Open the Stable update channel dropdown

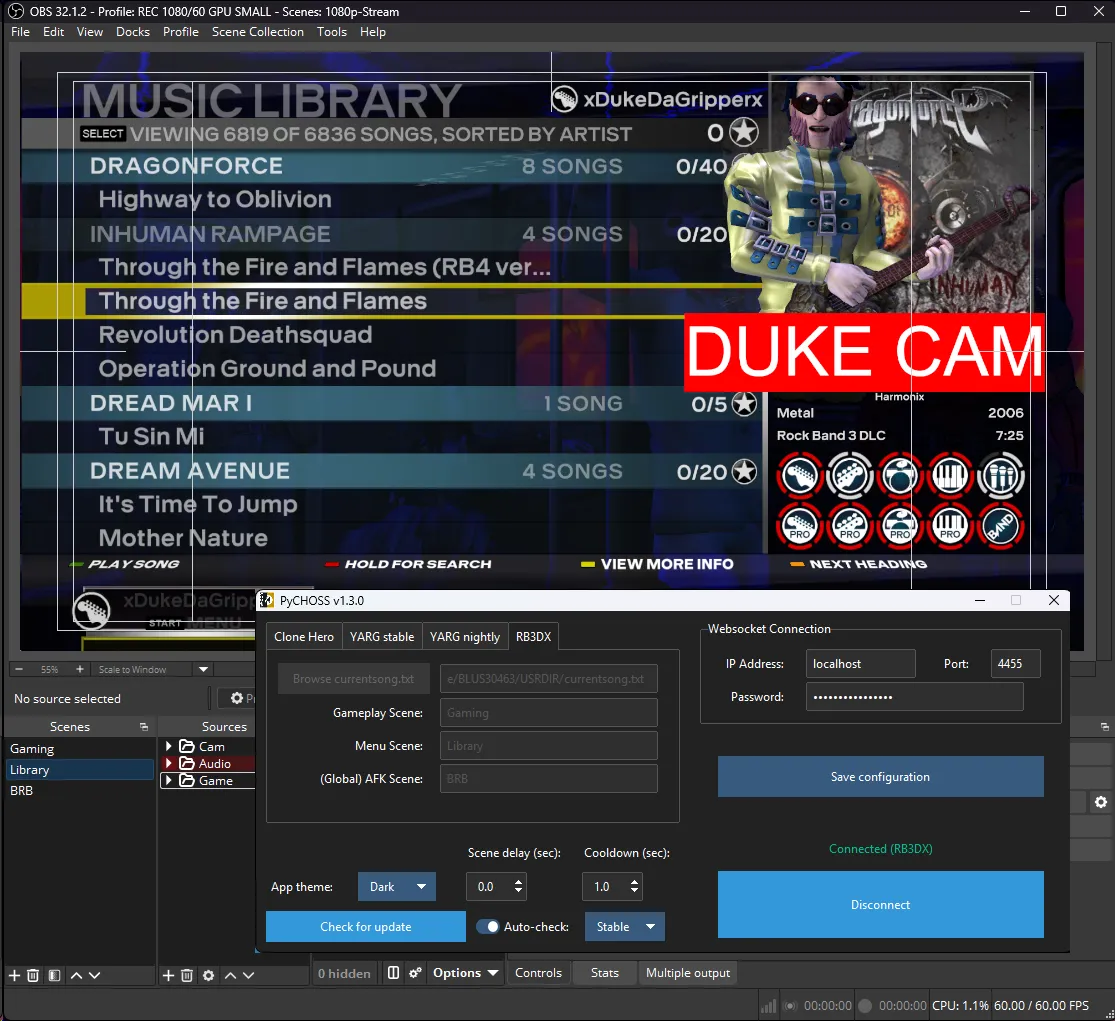click(625, 926)
